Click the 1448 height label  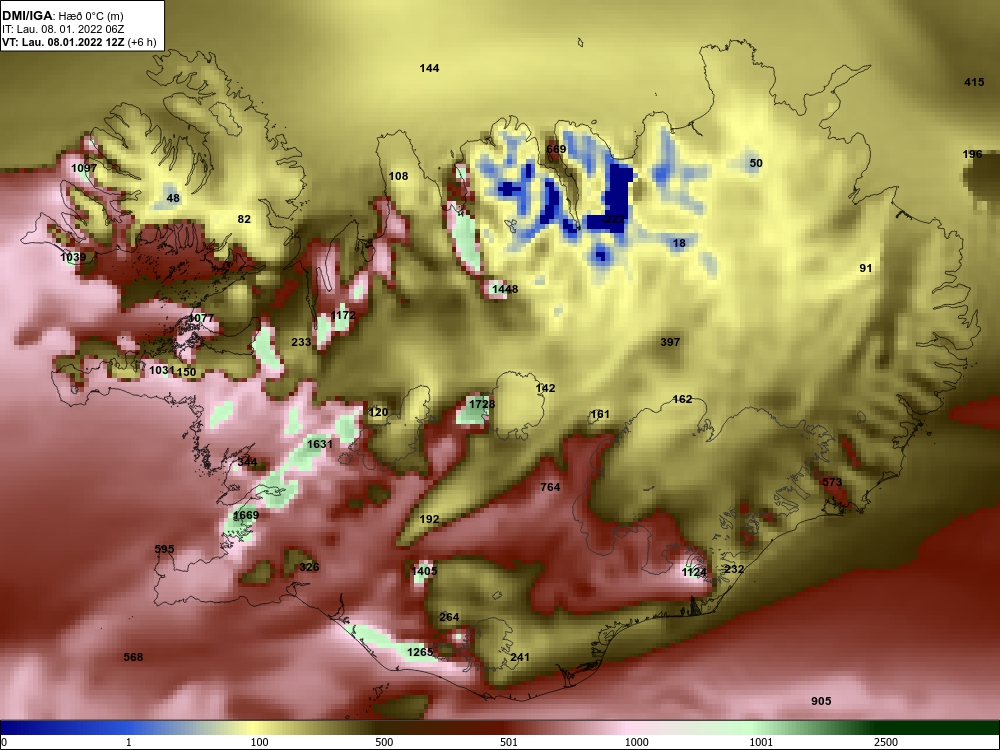pyautogui.click(x=505, y=290)
